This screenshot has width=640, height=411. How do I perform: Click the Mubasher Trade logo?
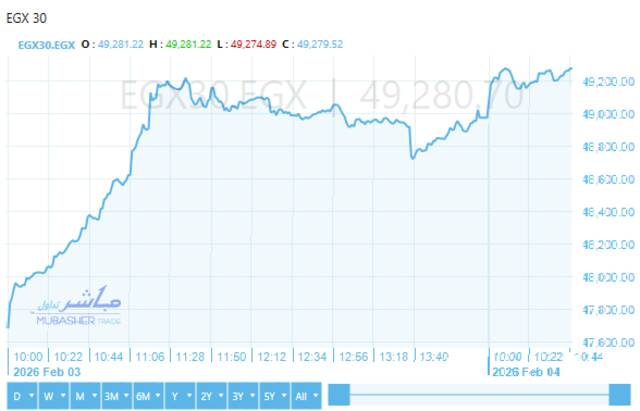click(x=69, y=305)
